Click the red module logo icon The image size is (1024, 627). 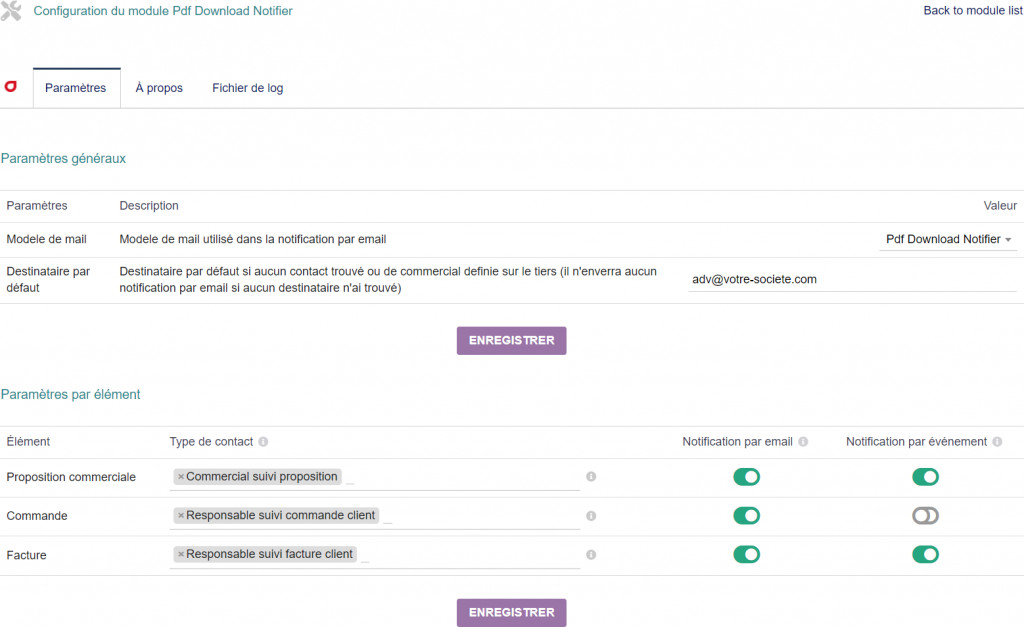[11, 87]
